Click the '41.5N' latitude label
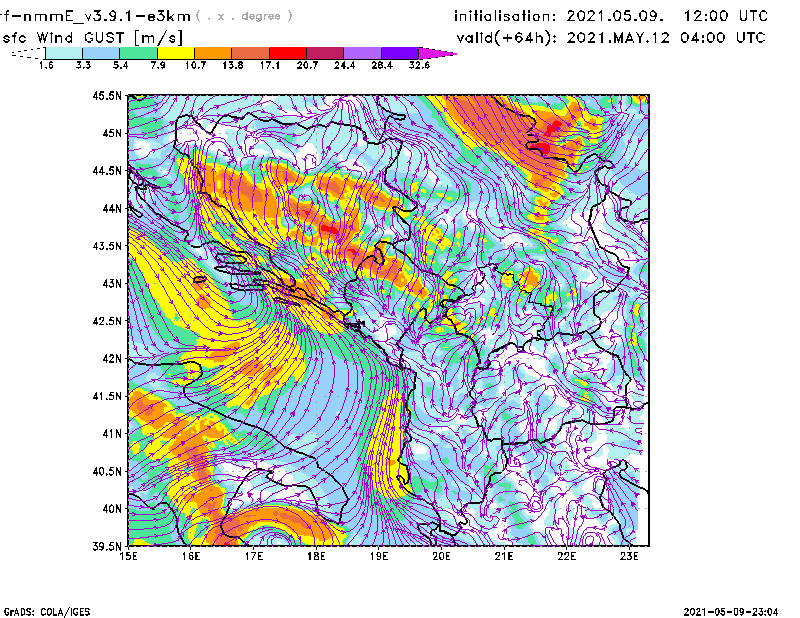This screenshot has height=618, width=800. 107,396
